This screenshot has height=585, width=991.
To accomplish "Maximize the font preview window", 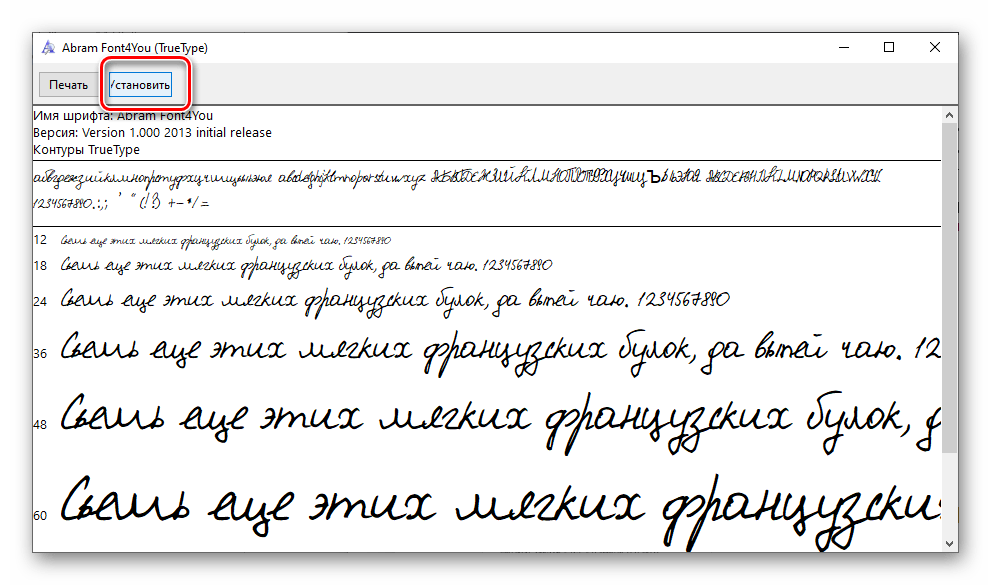I will tap(888, 47).
